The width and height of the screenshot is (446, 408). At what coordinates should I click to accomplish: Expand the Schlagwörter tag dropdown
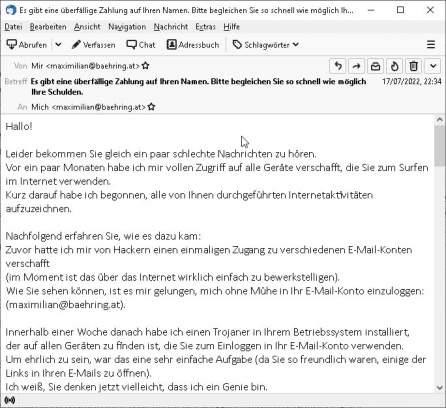(265, 45)
